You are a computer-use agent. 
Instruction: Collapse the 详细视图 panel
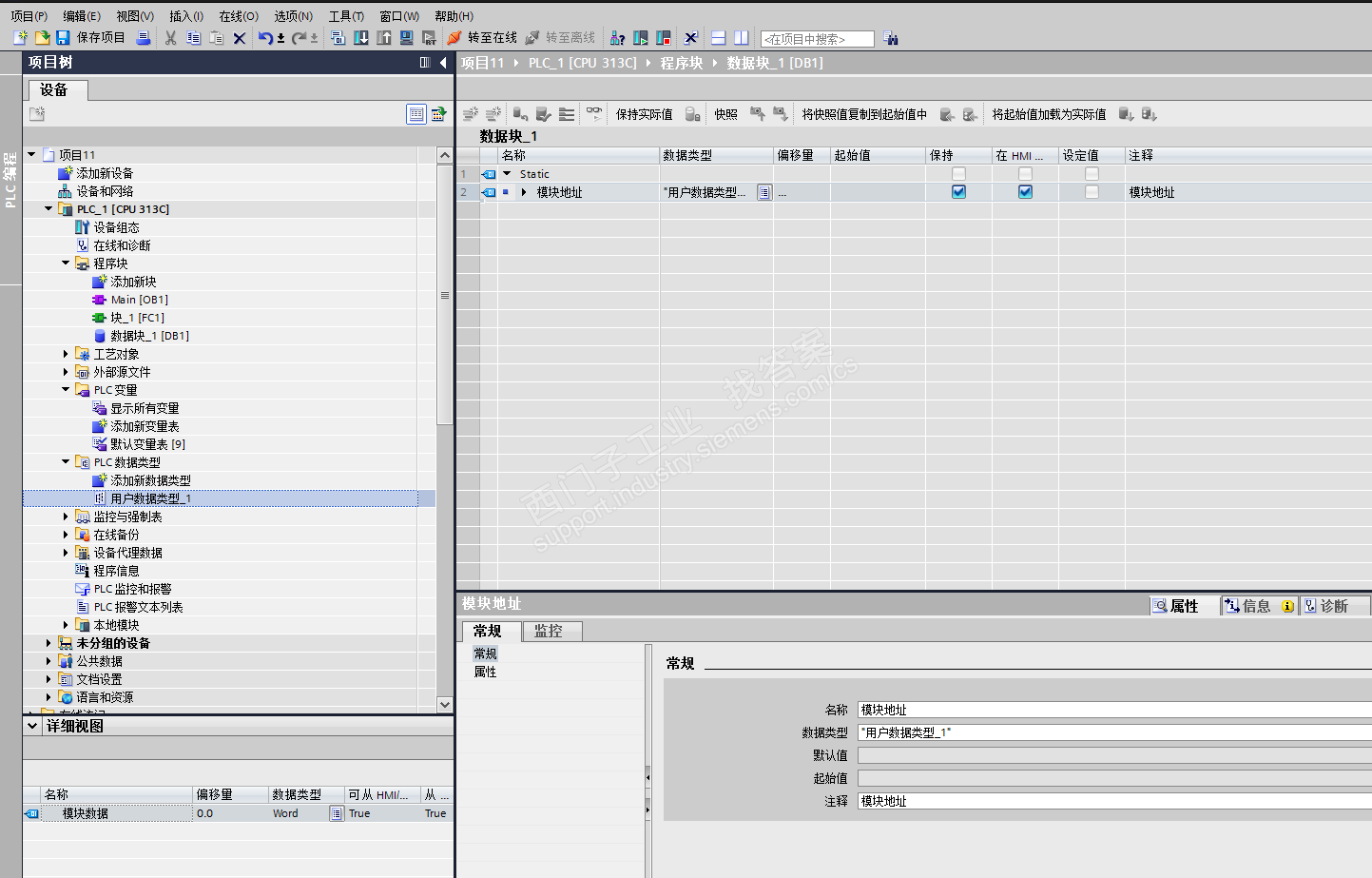32,726
